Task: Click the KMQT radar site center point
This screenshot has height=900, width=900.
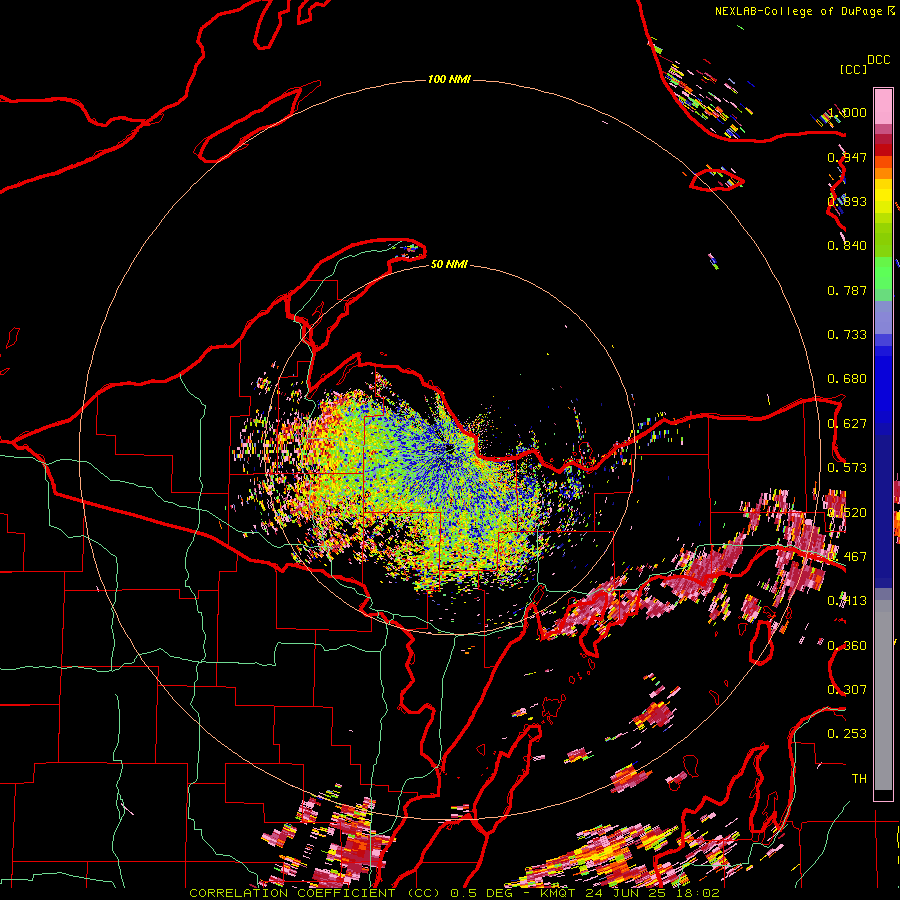Action: point(449,447)
